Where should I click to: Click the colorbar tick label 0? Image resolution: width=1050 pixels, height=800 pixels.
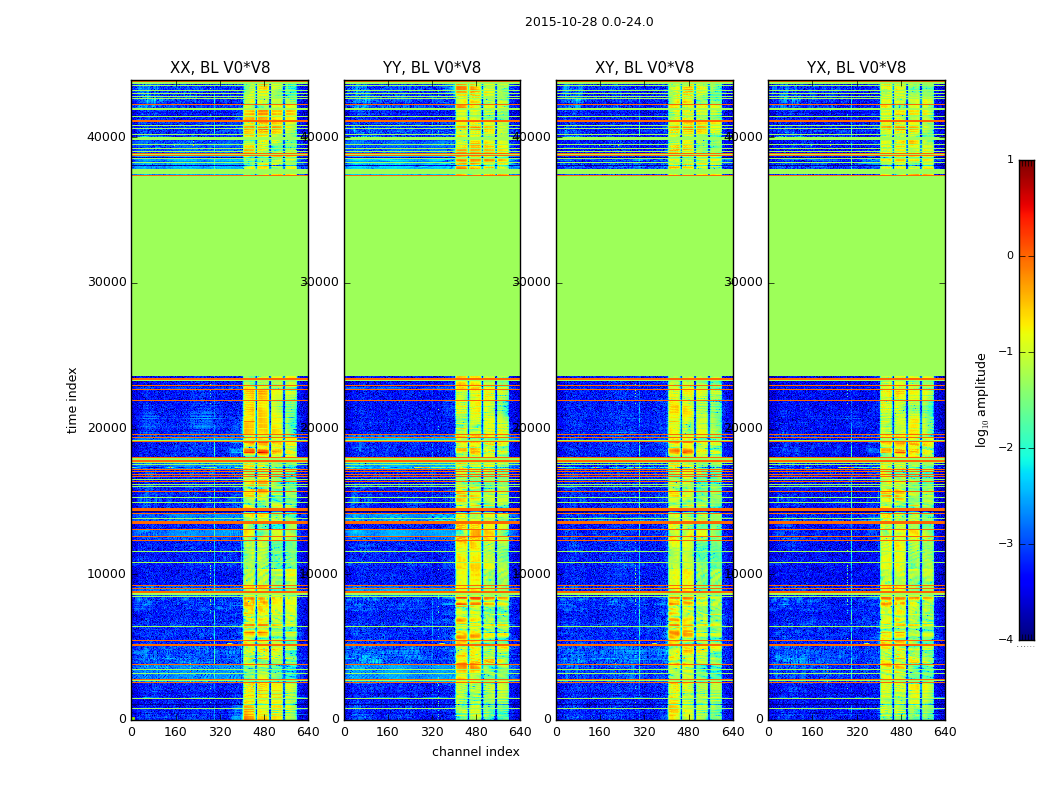pos(1010,256)
